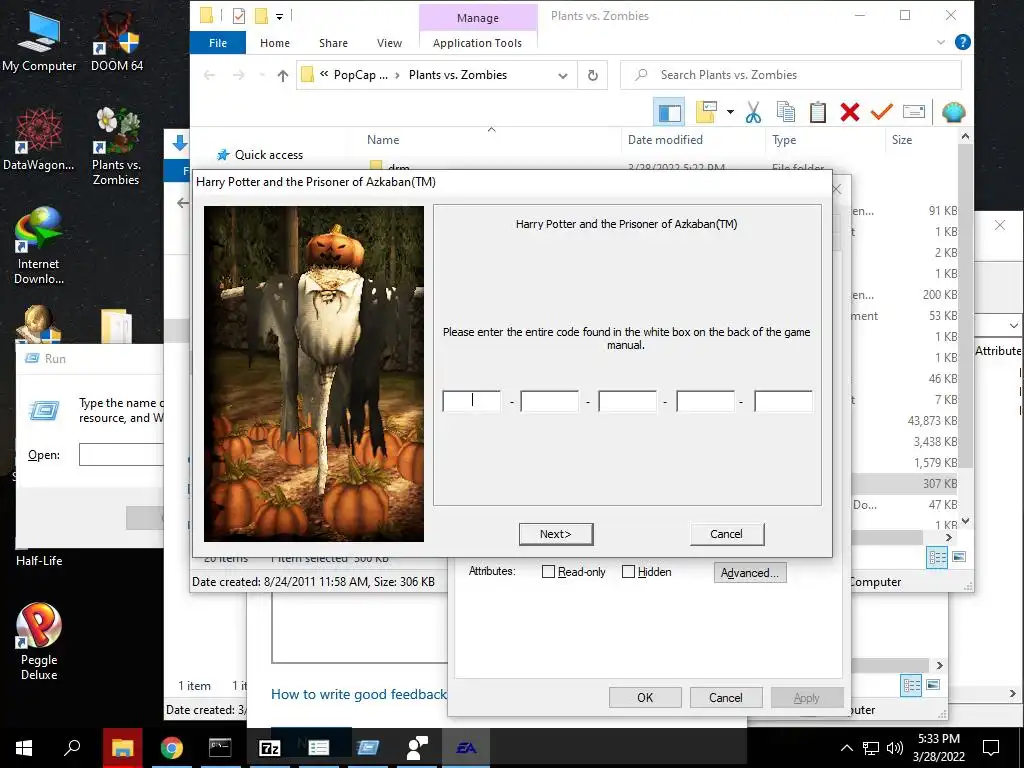
Task: Switch to large icons view in Explorer status bar
Action: [x=959, y=557]
